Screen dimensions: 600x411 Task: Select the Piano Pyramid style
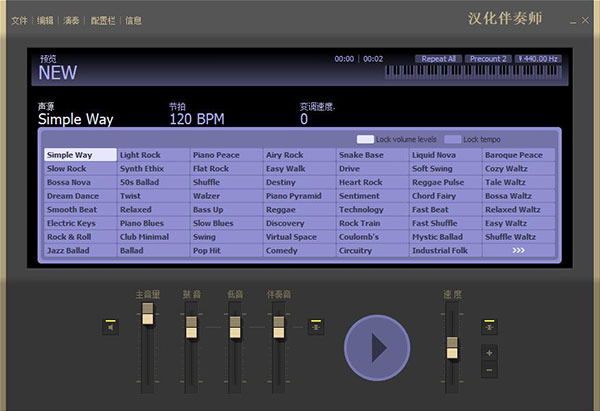coord(300,196)
